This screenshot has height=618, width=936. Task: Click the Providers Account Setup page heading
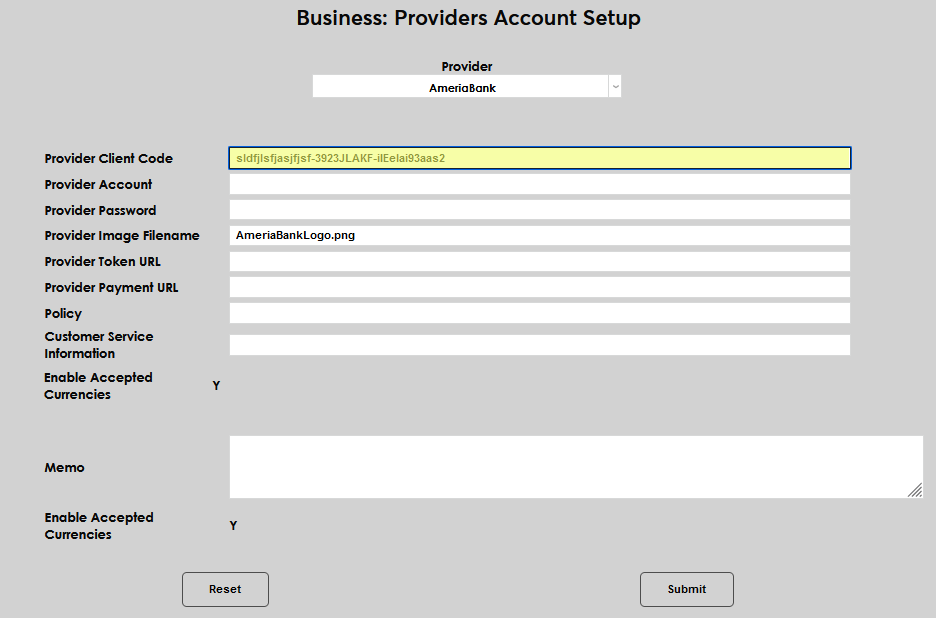click(468, 18)
